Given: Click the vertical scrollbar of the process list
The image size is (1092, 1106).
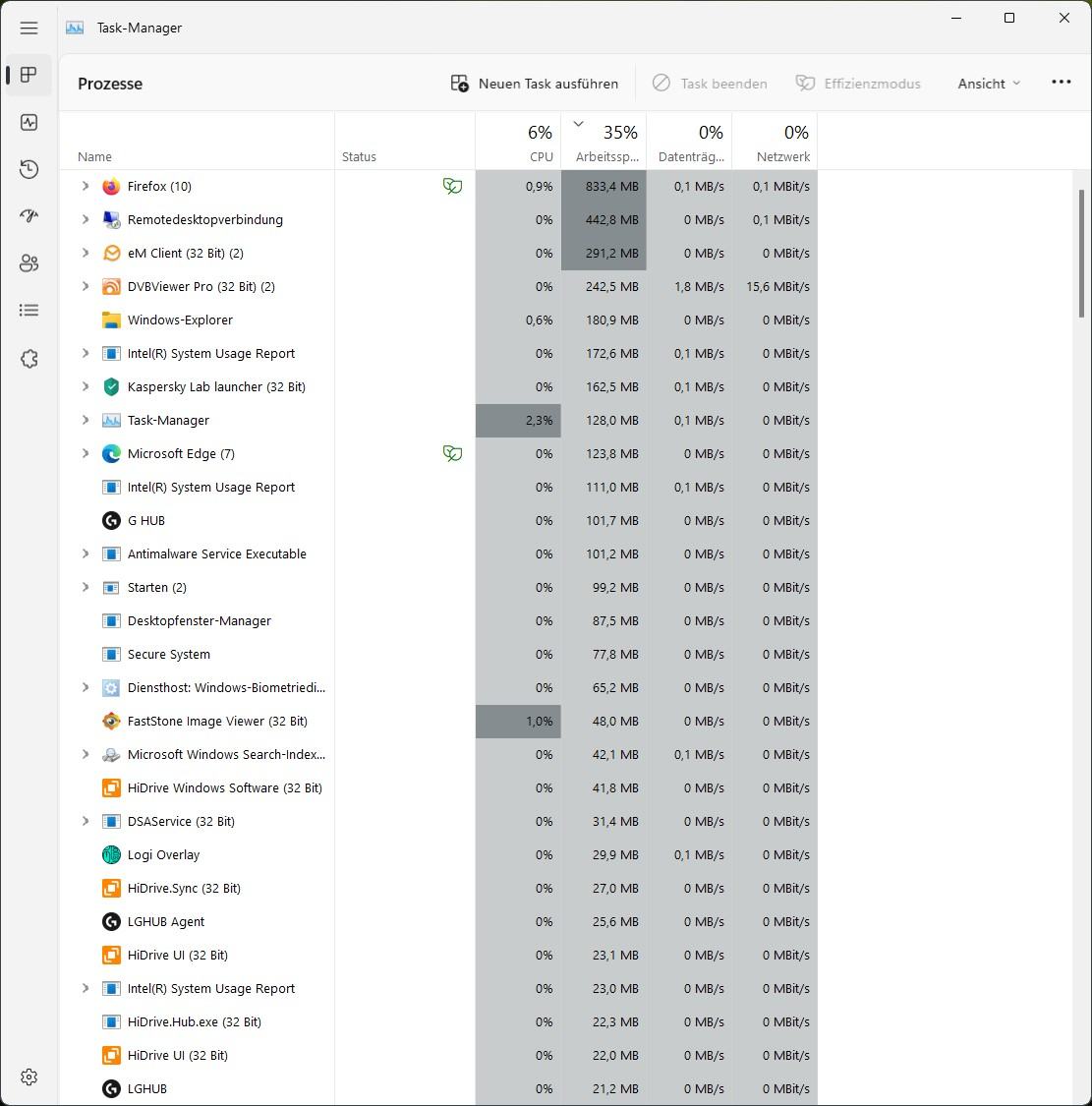Looking at the screenshot, I should pos(1082,253).
